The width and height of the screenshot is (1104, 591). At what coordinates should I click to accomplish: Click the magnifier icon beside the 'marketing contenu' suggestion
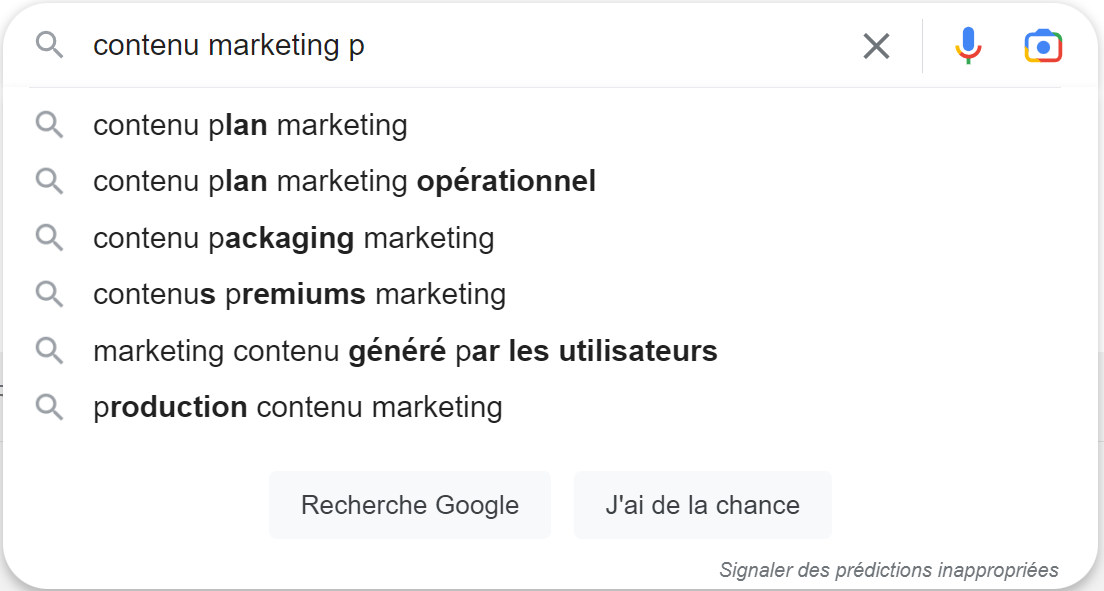[x=48, y=351]
